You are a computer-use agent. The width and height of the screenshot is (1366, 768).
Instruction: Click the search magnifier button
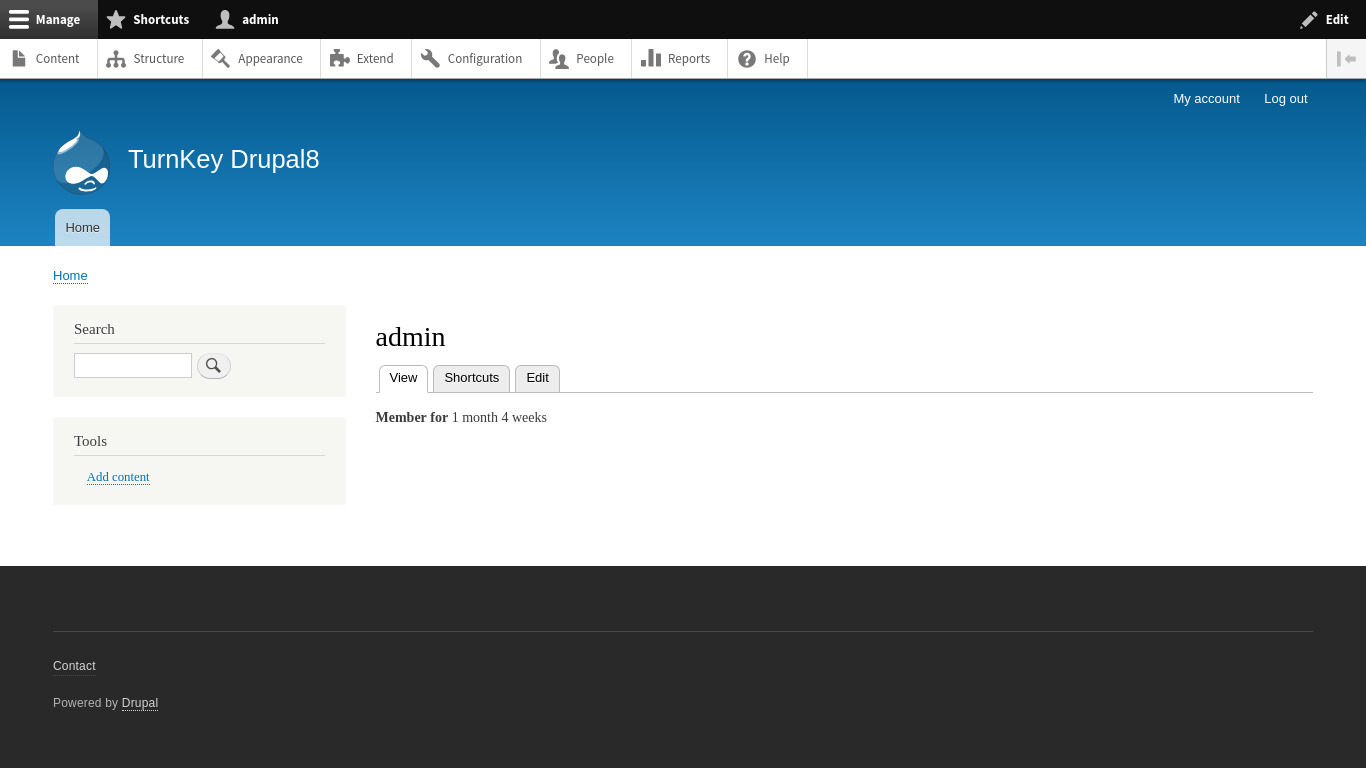click(213, 366)
